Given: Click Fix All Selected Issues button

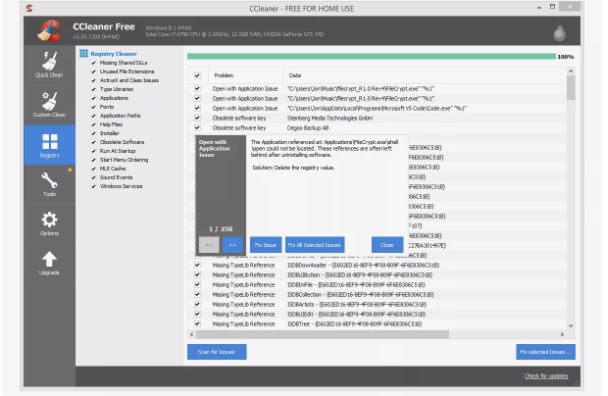Looking at the screenshot, I should point(314,245).
